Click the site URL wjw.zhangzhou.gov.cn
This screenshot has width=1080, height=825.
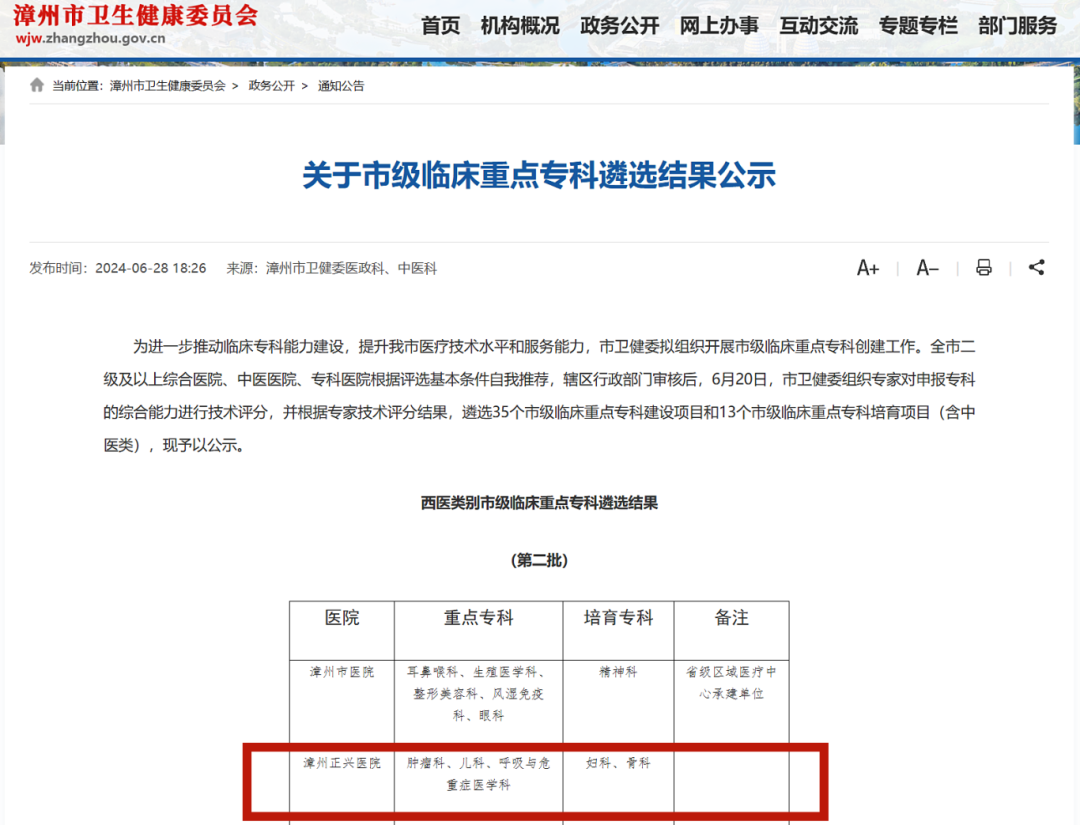click(x=90, y=39)
